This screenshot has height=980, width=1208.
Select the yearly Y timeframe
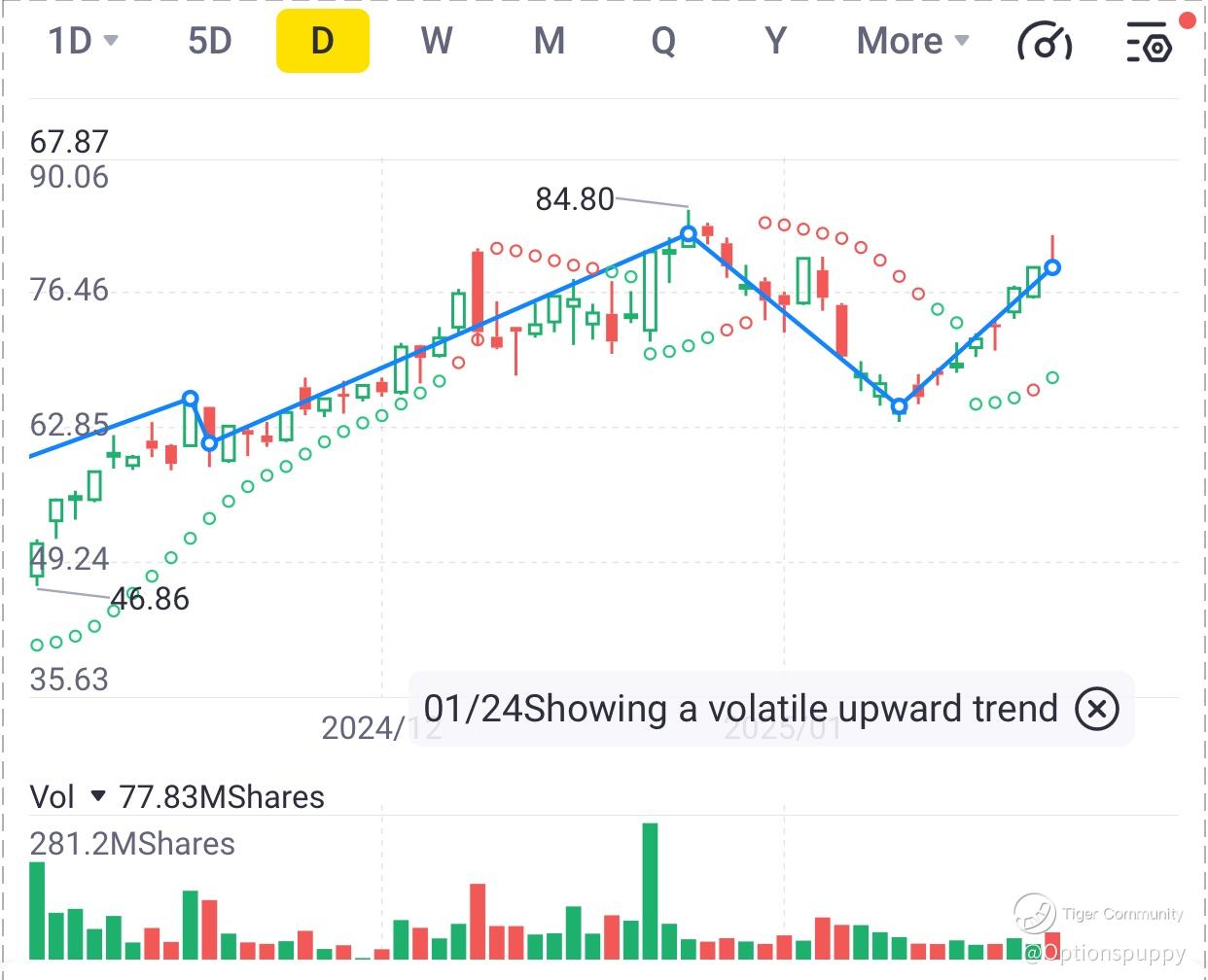(775, 41)
